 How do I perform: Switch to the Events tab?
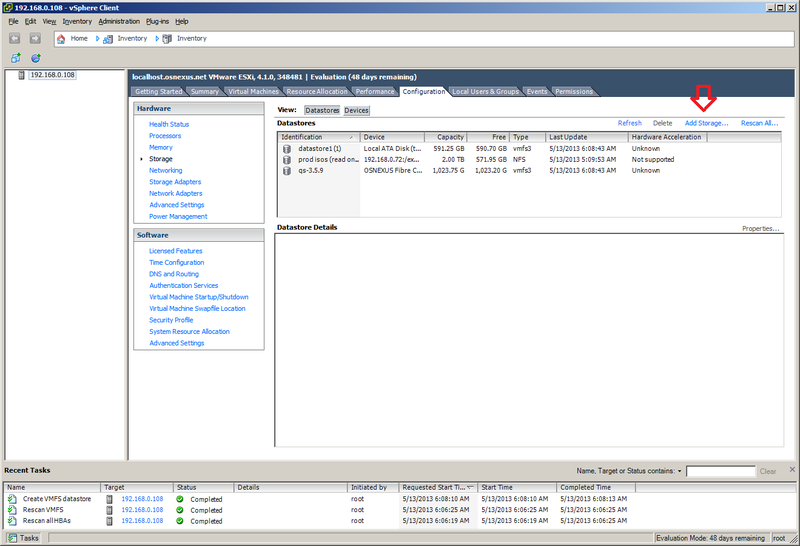(x=537, y=91)
